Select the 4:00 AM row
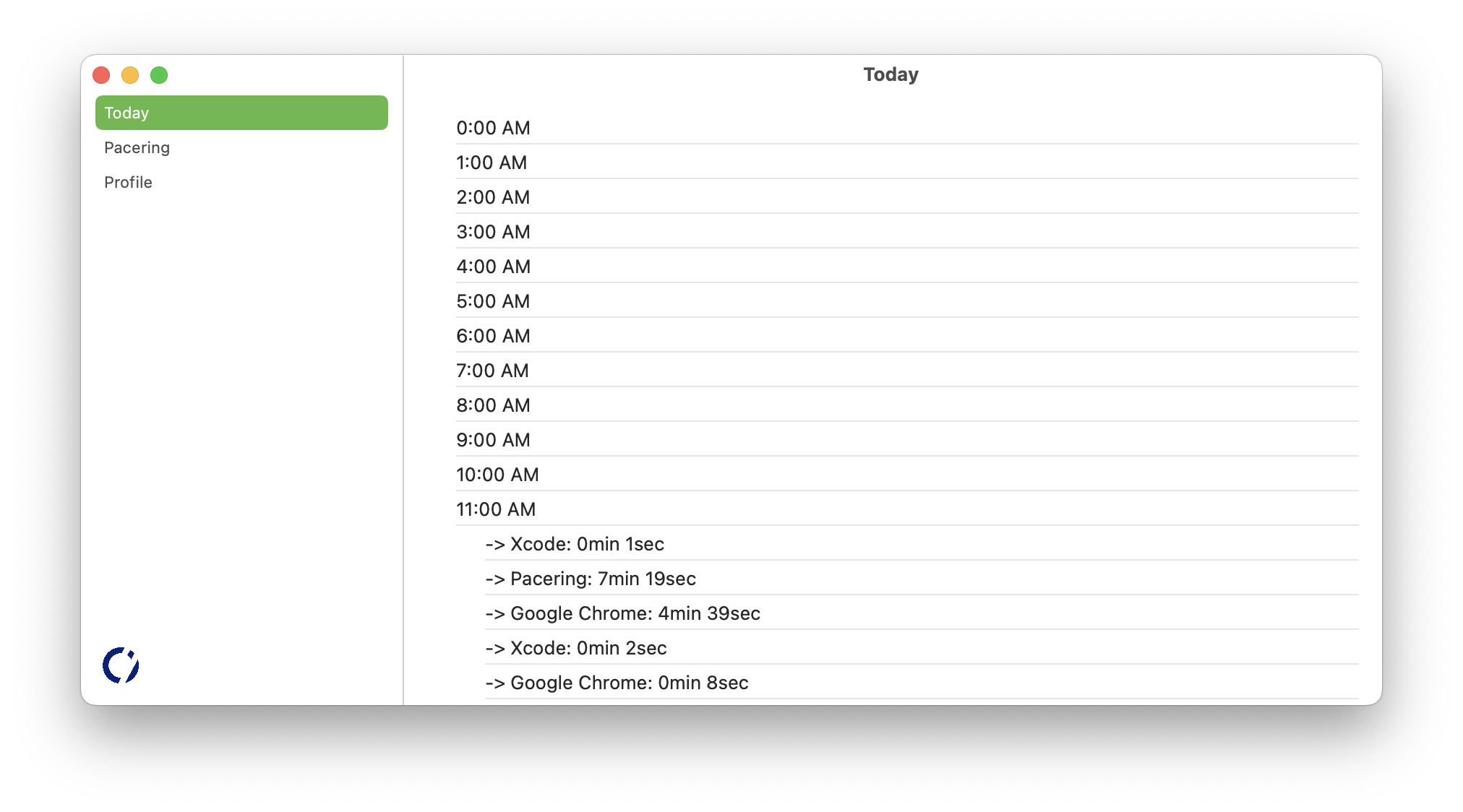Viewport: 1463px width, 812px height. coord(907,267)
